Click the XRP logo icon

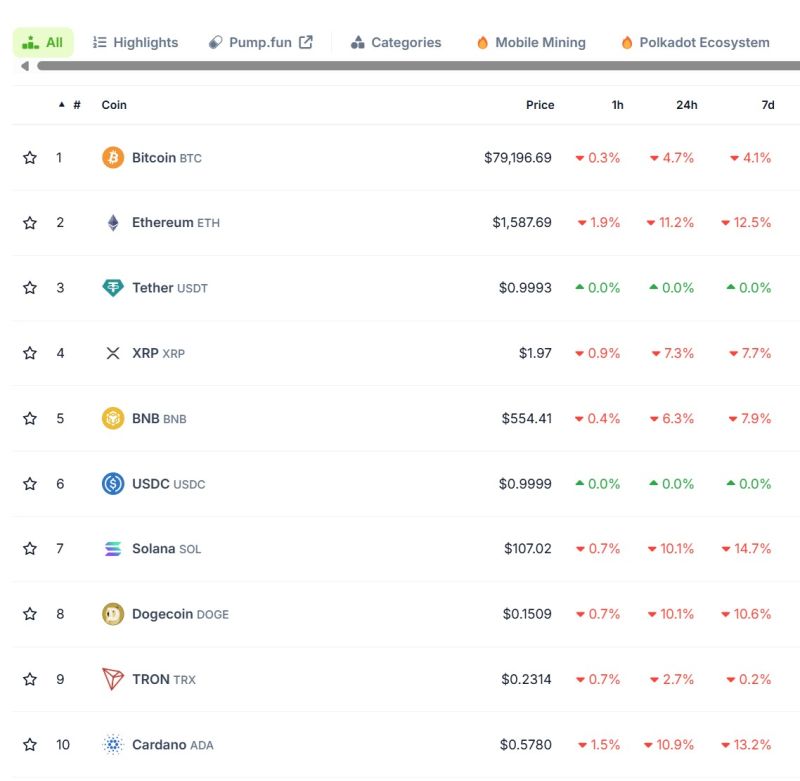(x=113, y=353)
